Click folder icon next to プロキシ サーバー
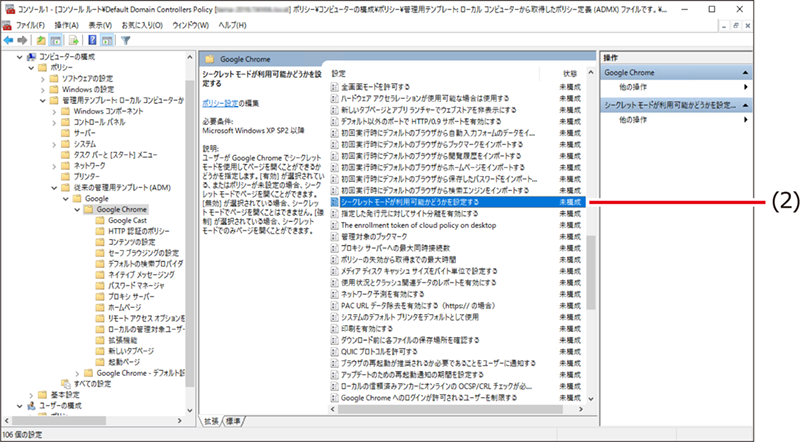803x442 pixels. click(100, 297)
